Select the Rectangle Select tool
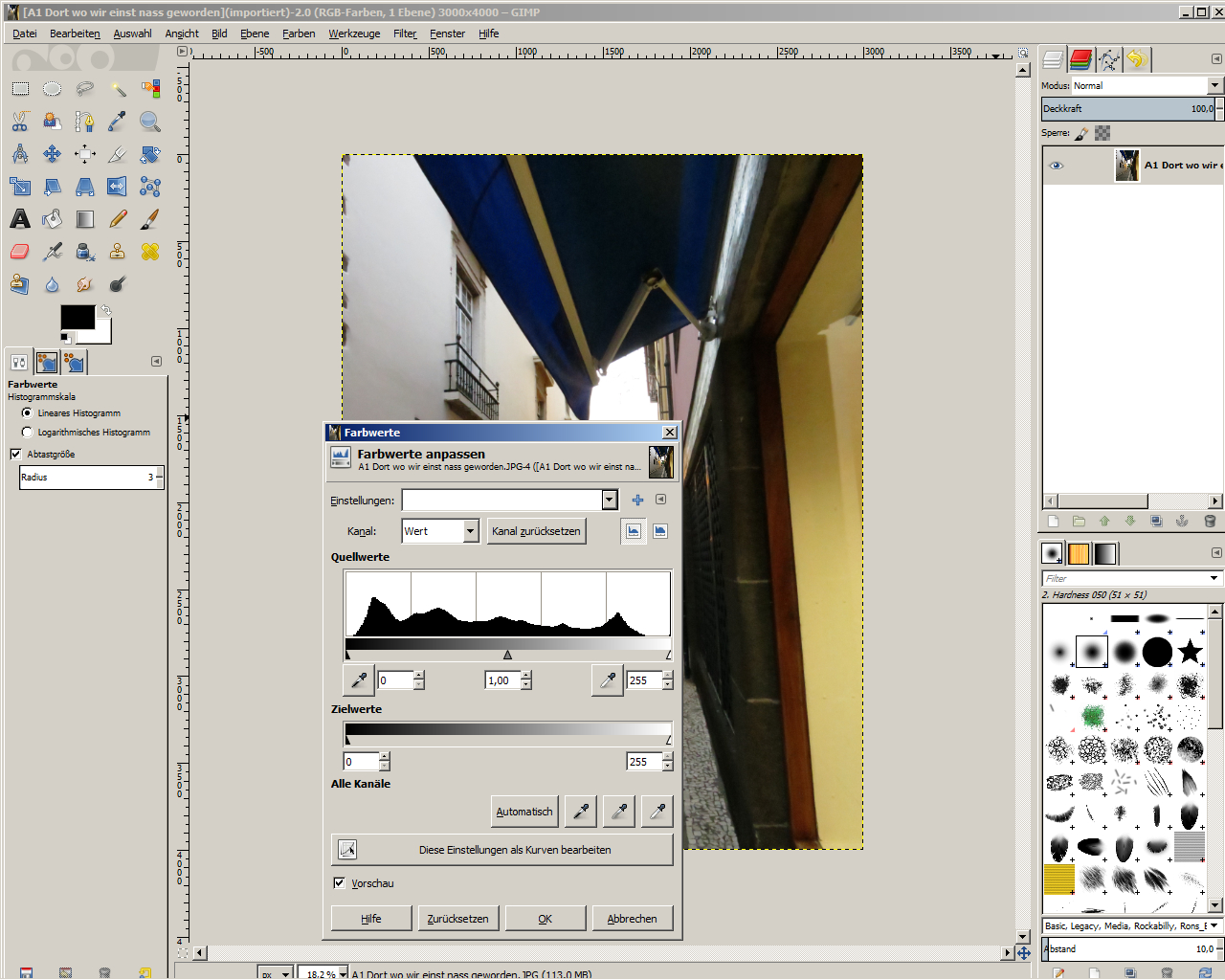This screenshot has height=980, width=1225. click(20, 89)
